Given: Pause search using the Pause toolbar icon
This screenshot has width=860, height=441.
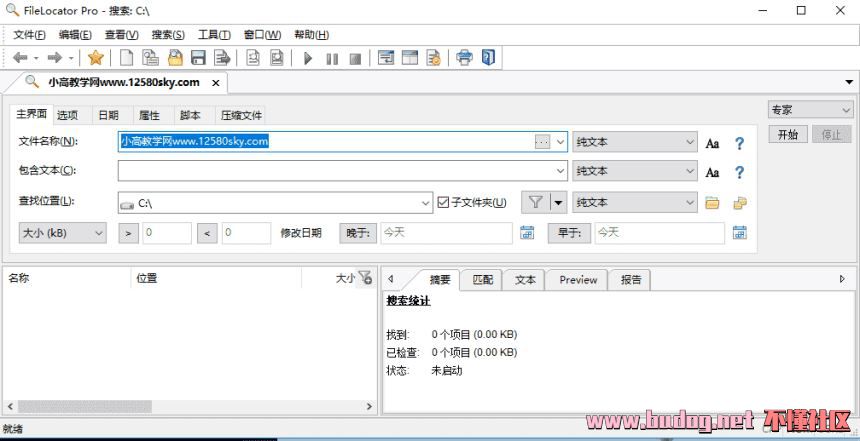Looking at the screenshot, I should click(332, 58).
